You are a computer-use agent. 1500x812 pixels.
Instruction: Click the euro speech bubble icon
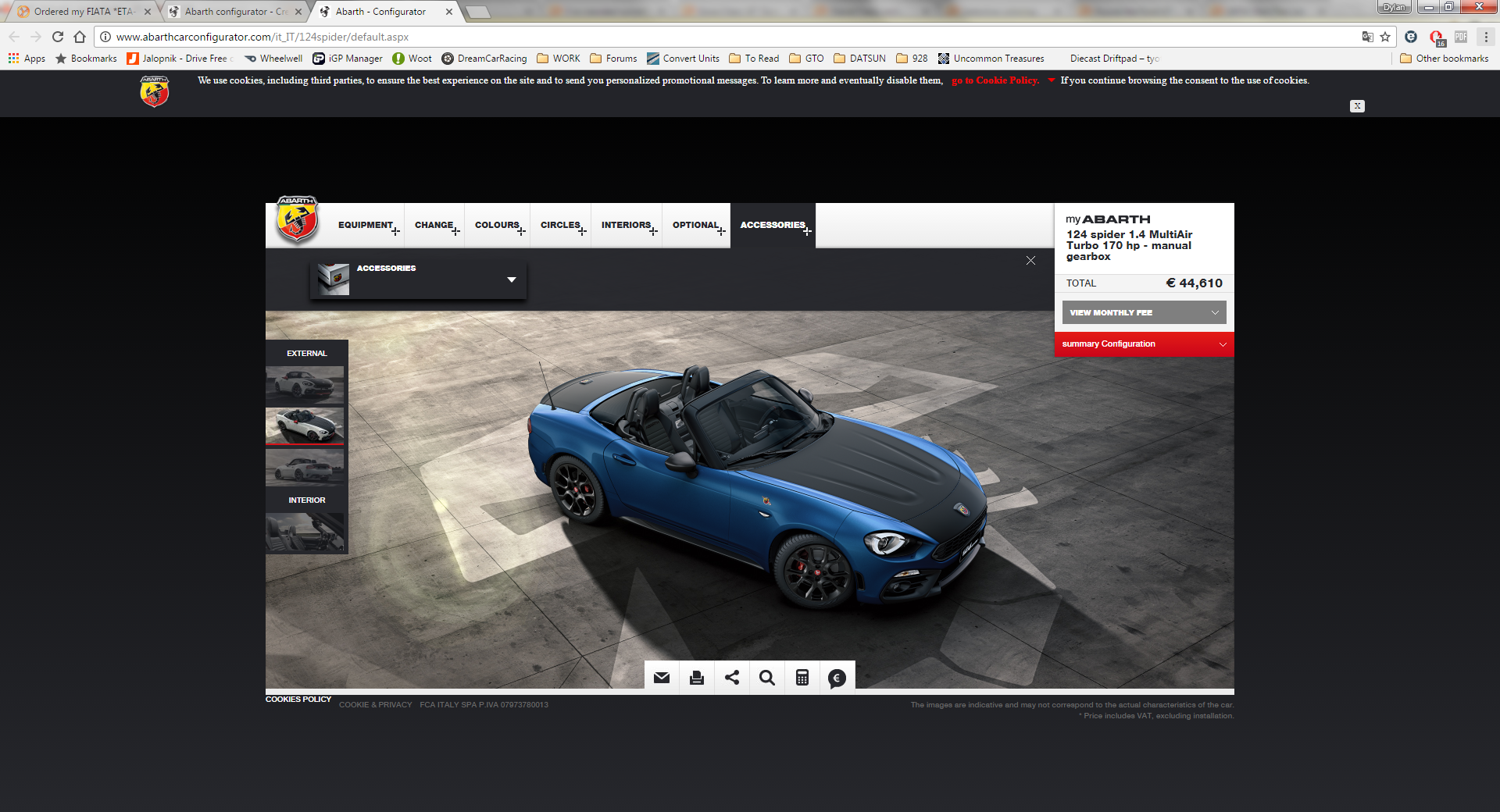click(x=837, y=678)
